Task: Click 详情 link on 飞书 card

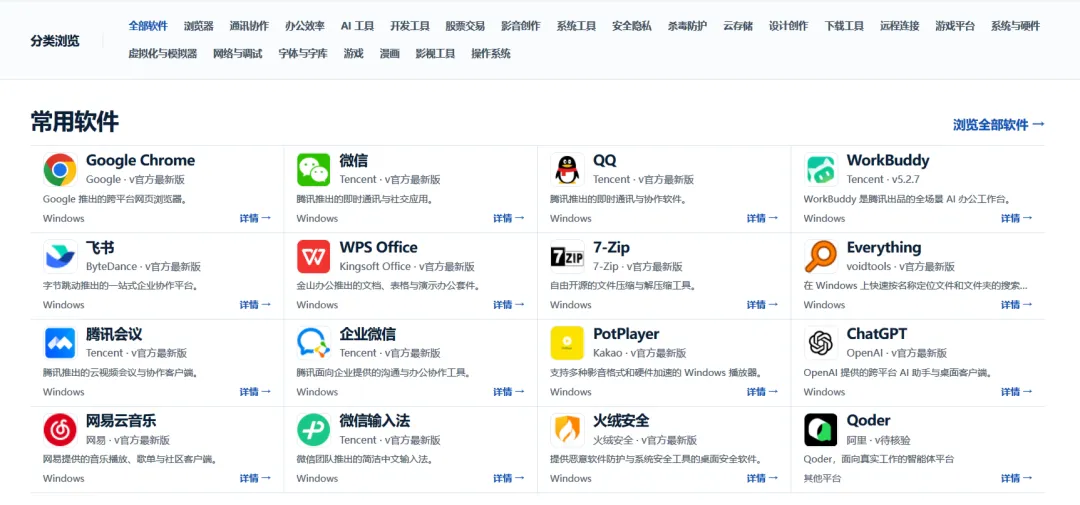Action: pyautogui.click(x=256, y=305)
